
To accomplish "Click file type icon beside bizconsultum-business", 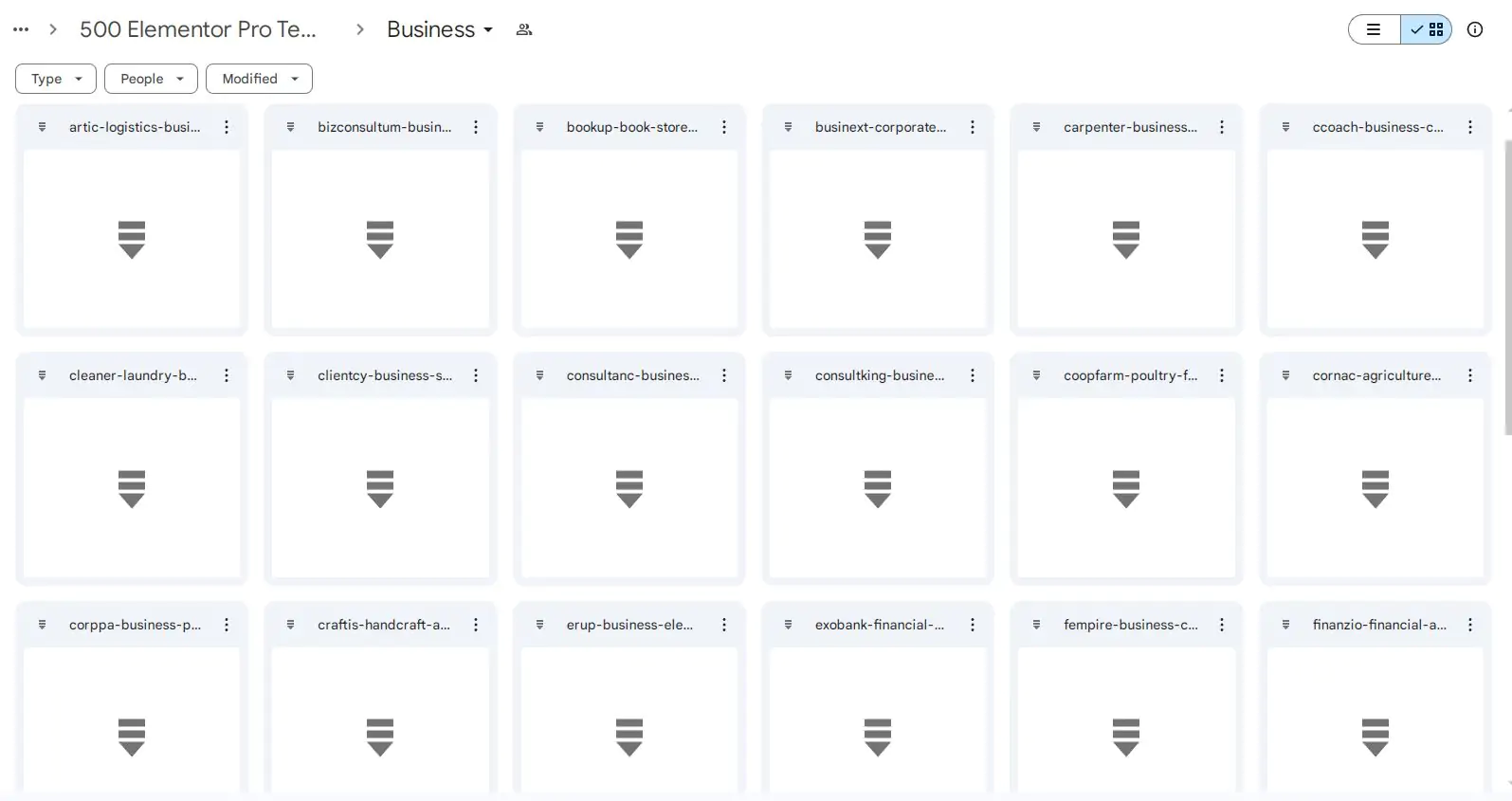I will click(291, 127).
